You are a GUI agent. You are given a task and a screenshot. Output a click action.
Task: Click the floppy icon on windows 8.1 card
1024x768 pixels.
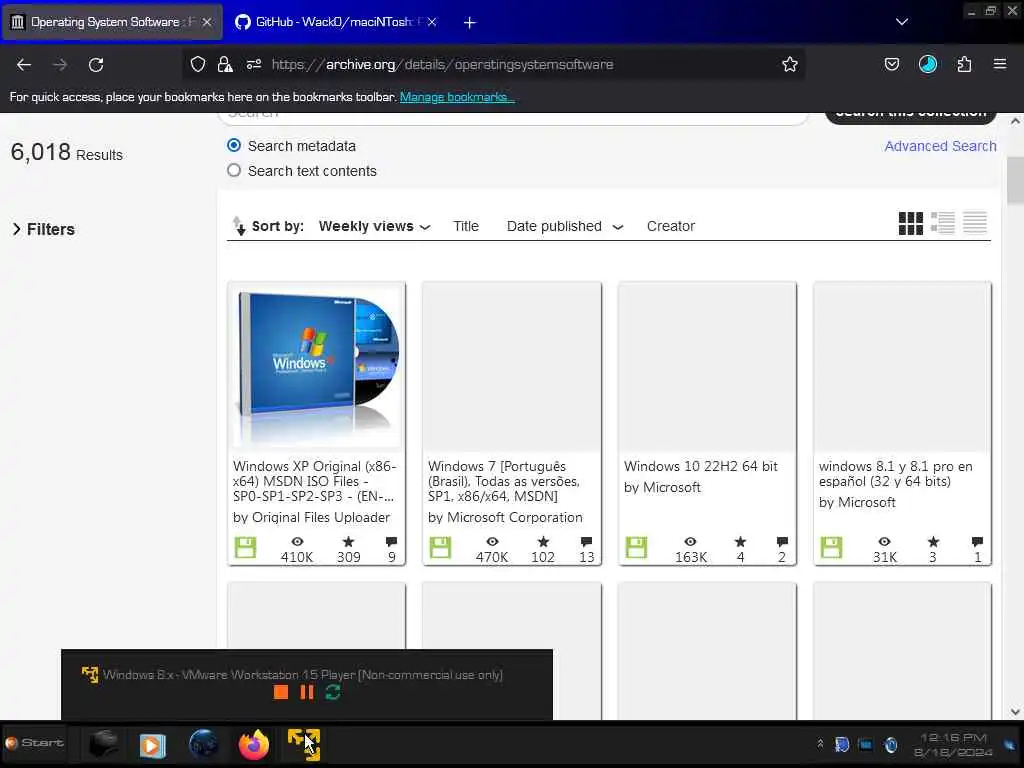coord(831,547)
